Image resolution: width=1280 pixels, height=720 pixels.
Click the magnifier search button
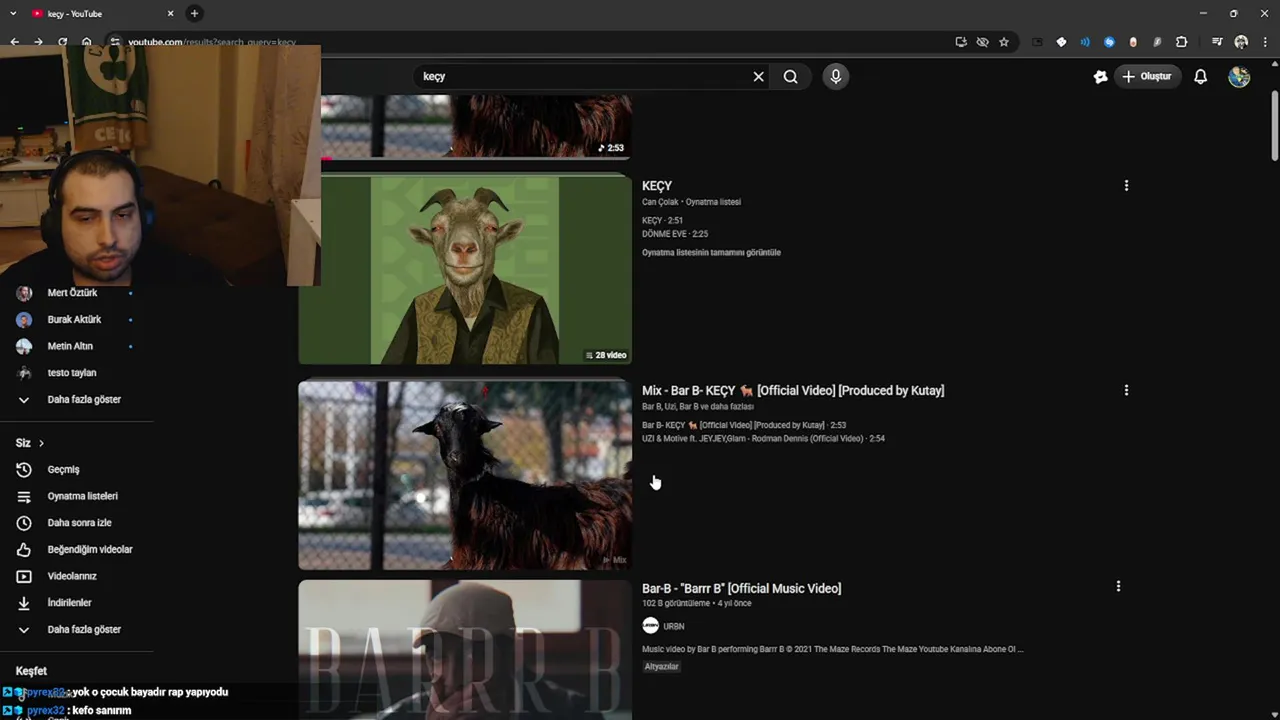point(790,76)
